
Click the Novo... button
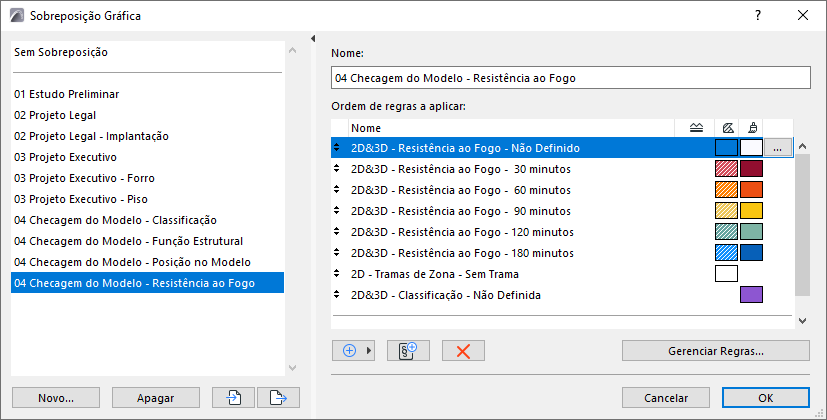[x=56, y=397]
